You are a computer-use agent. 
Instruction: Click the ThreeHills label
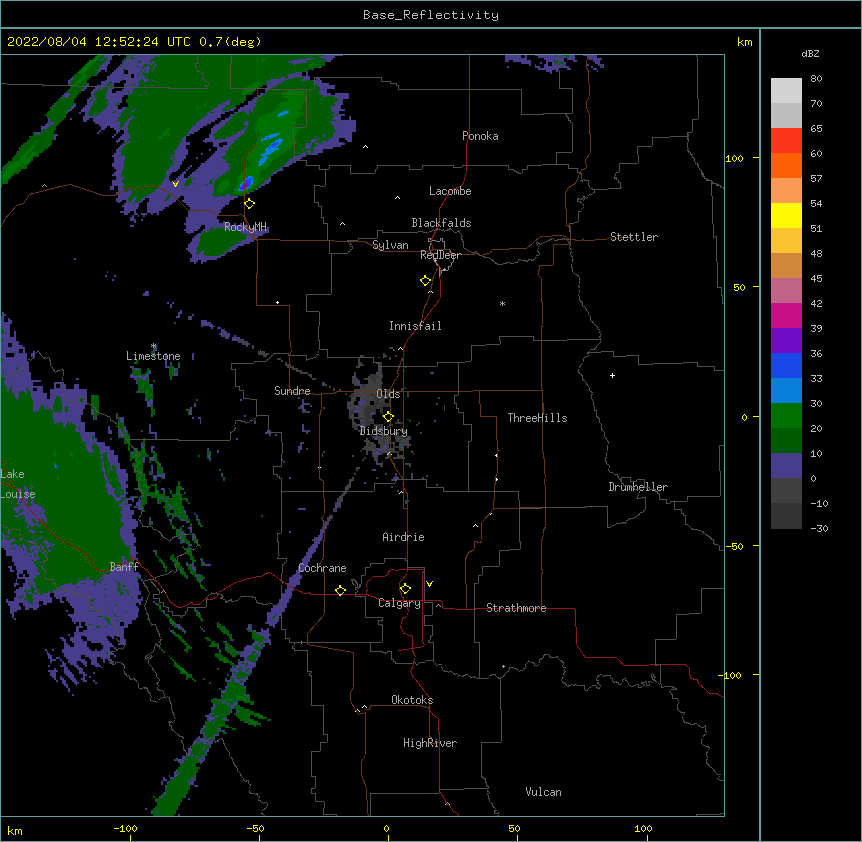537,418
